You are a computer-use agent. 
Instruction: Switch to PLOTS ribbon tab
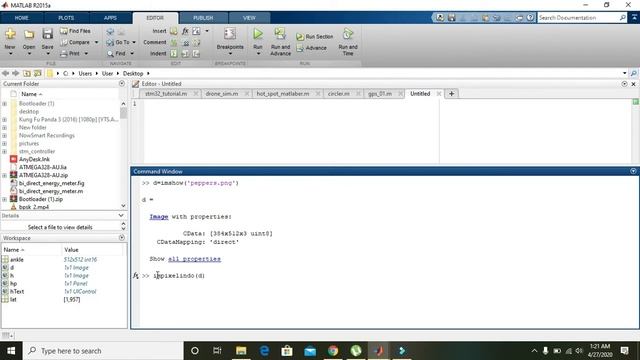66,18
